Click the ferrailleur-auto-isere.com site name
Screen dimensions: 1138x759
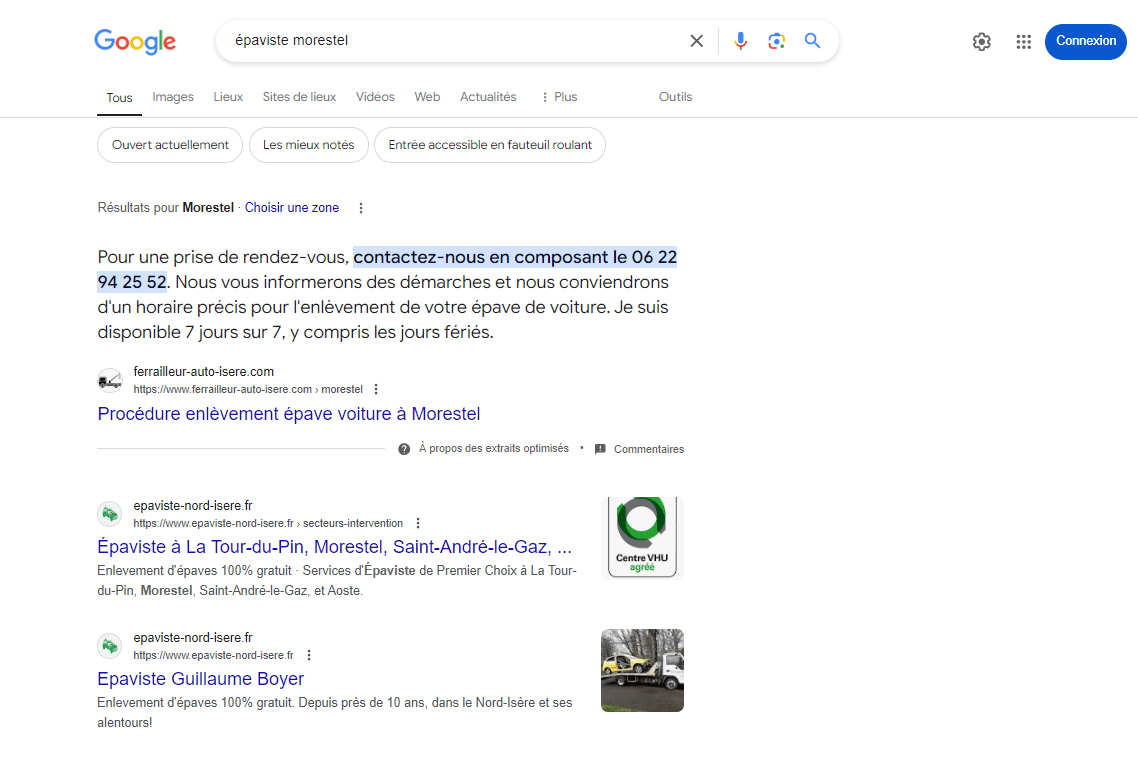(204, 372)
